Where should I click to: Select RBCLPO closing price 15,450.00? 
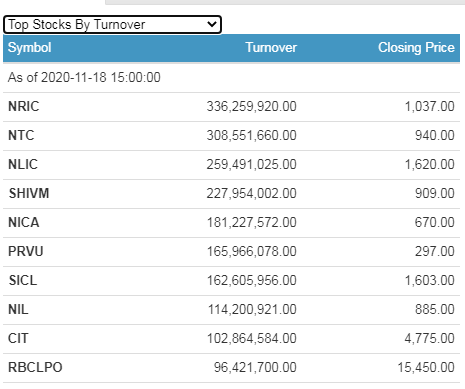pos(426,368)
